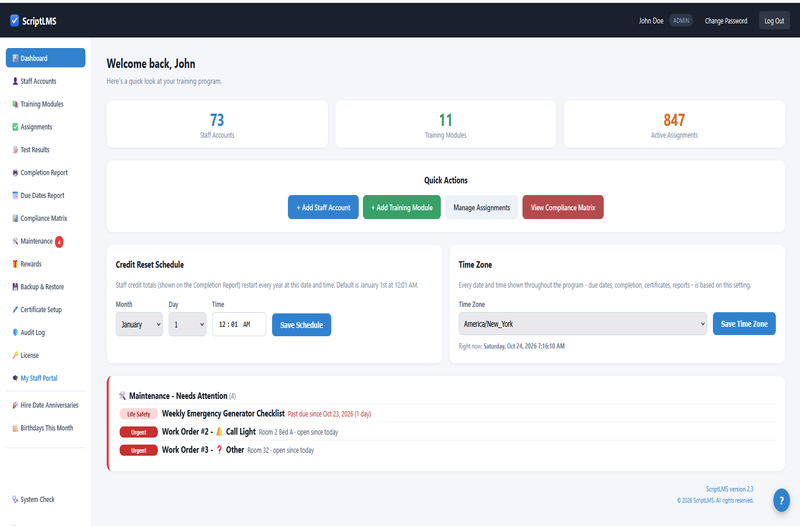Click the ADMIN badge beside John Doe

coord(681,20)
